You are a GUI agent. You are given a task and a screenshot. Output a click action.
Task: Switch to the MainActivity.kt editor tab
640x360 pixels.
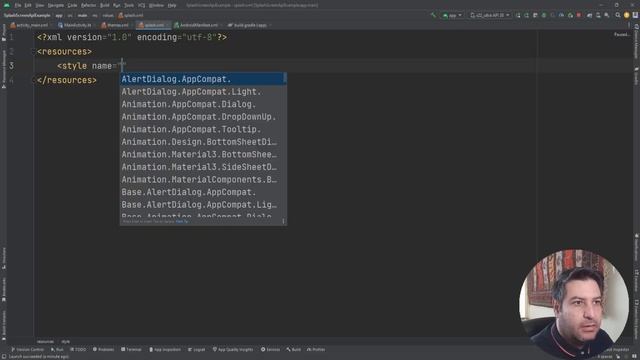pos(75,25)
